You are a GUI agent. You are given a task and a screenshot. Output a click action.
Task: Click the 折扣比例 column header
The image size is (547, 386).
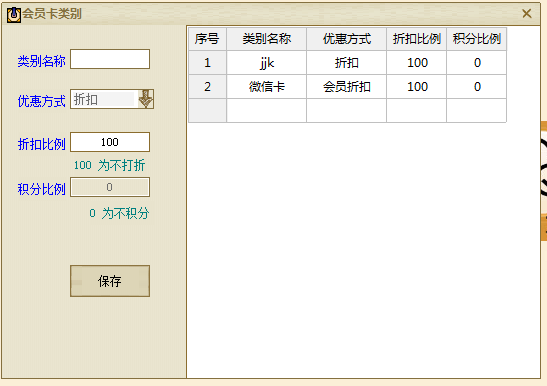point(417,39)
